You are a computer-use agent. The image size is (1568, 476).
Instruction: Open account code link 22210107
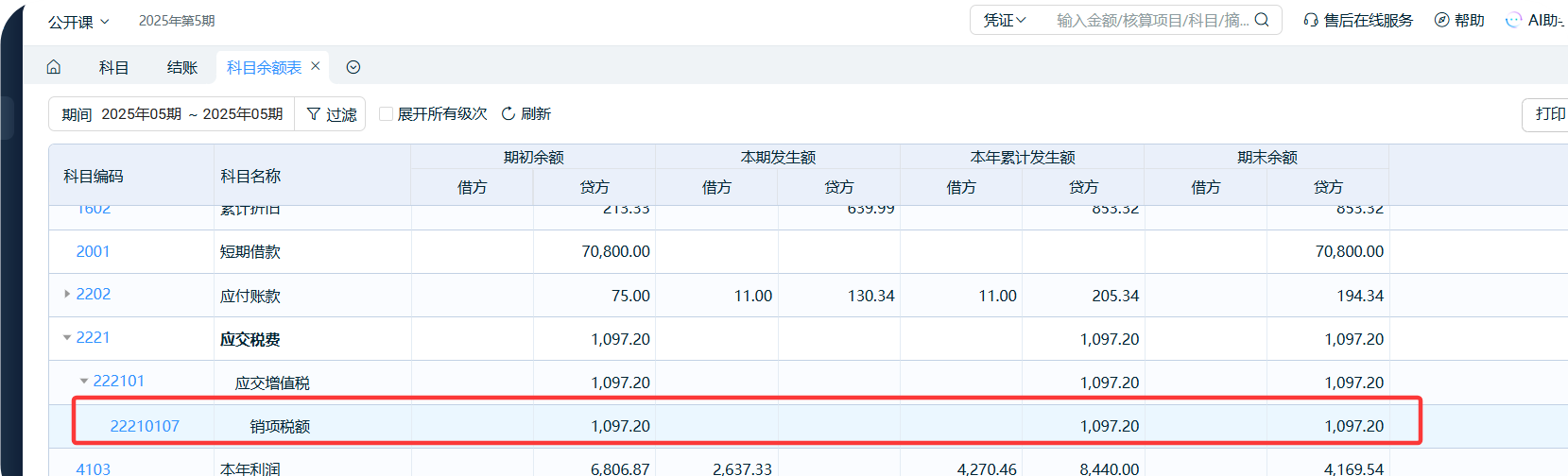pyautogui.click(x=145, y=426)
